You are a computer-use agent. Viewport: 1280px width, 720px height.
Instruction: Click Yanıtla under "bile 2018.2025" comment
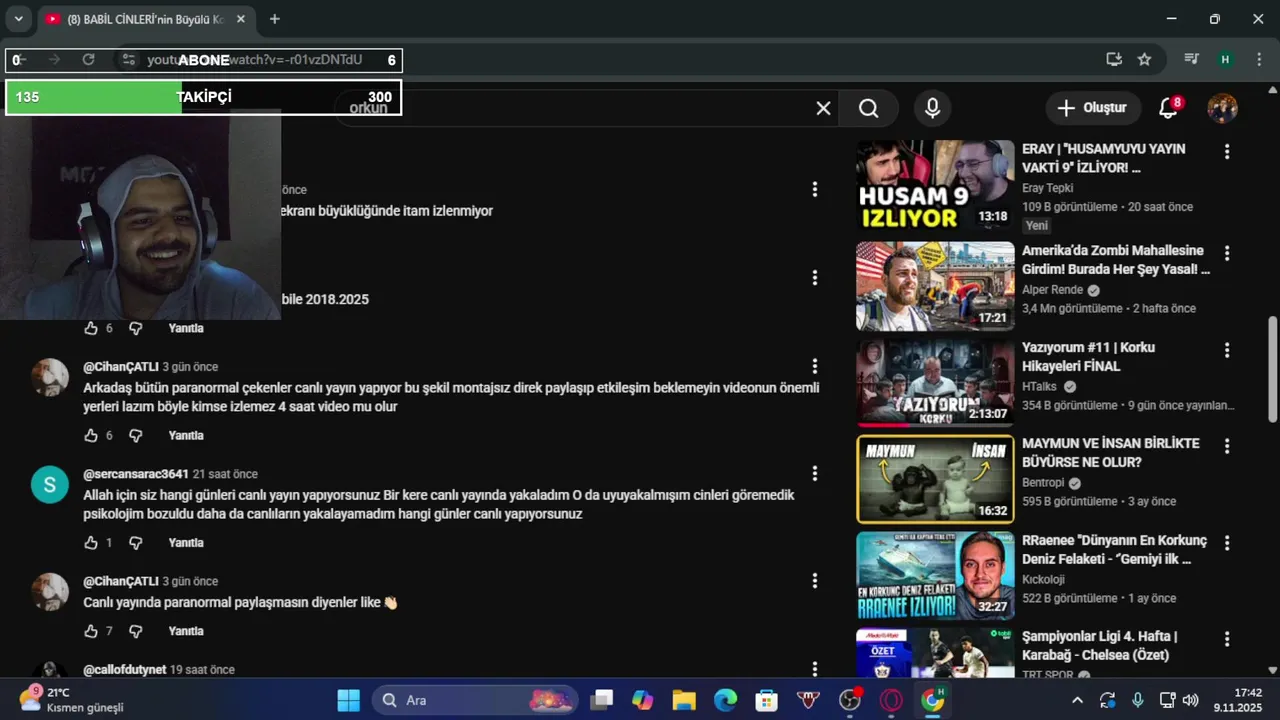186,328
